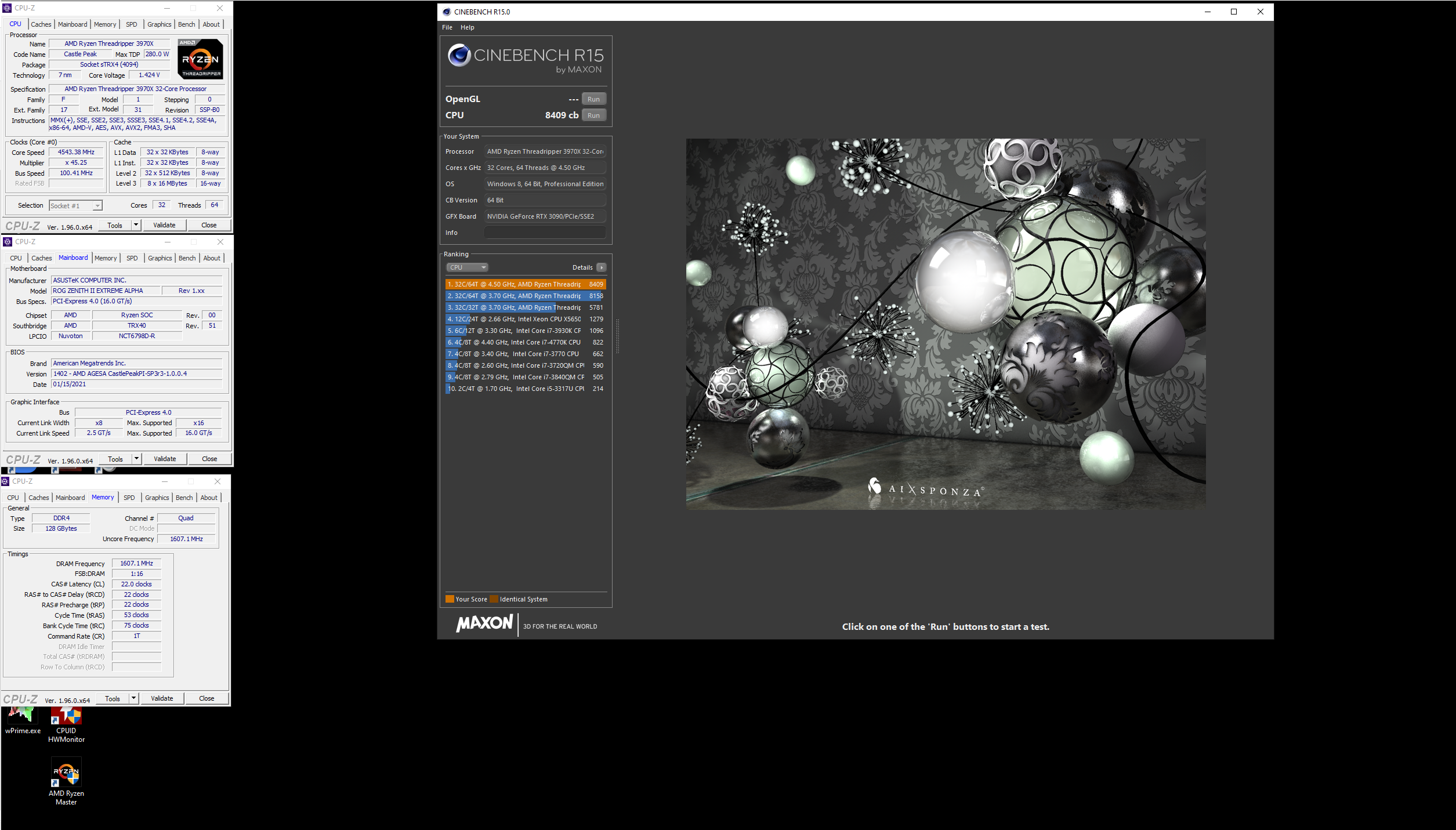Select CPU tab in the Memory CPU-Z window

click(13, 498)
